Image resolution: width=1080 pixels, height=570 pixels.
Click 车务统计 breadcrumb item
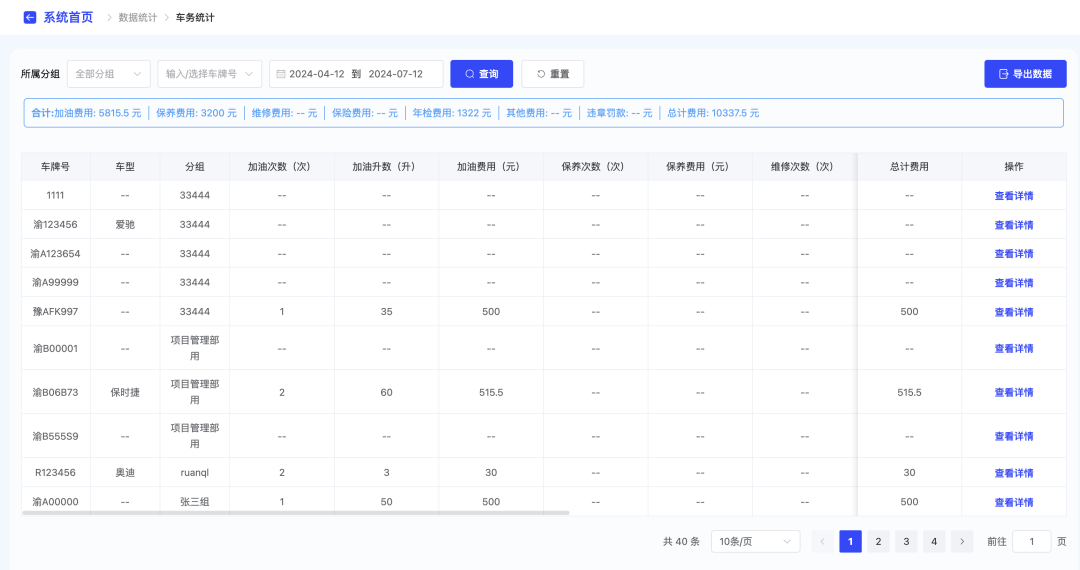click(195, 18)
